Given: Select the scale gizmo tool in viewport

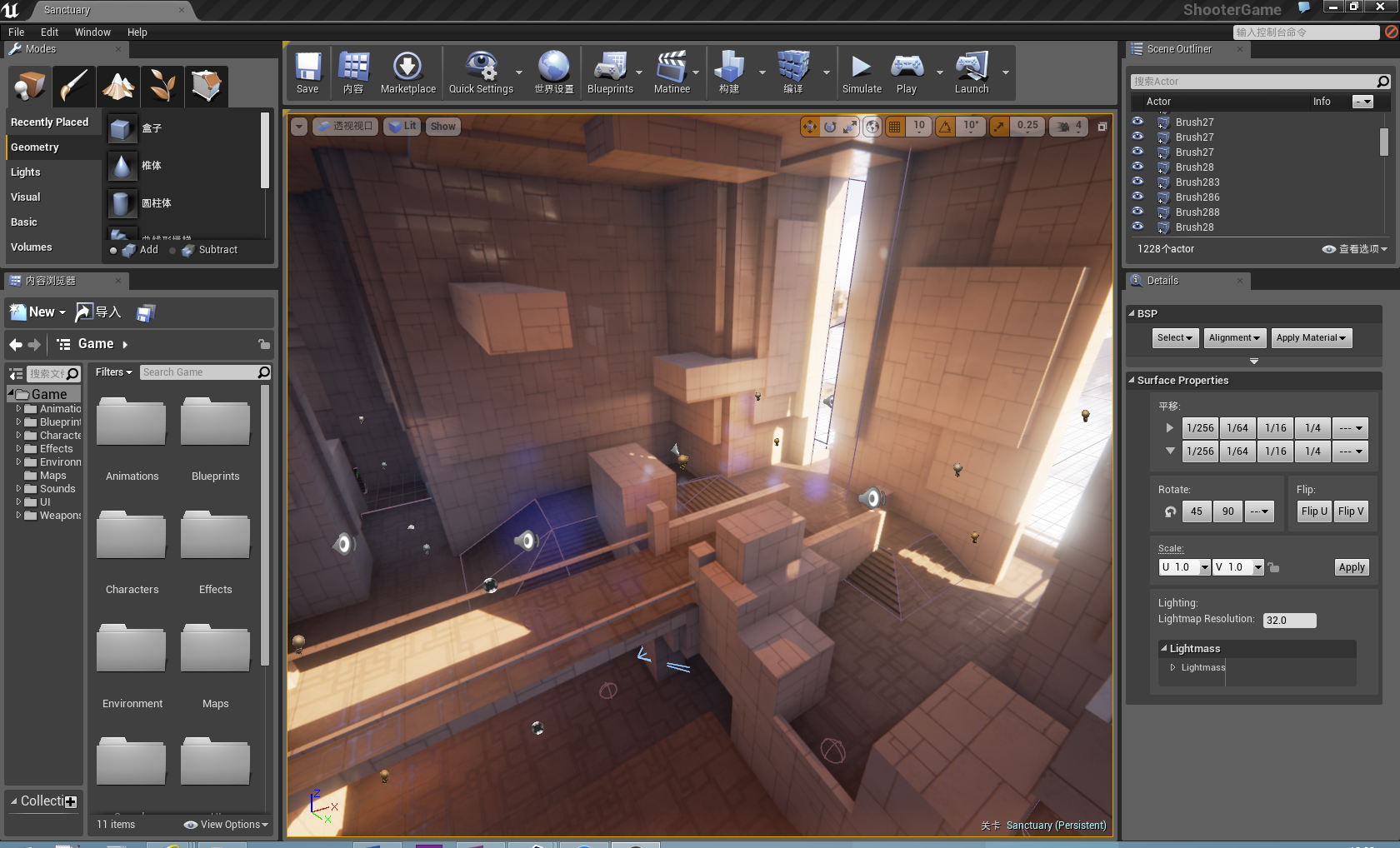Looking at the screenshot, I should point(850,127).
